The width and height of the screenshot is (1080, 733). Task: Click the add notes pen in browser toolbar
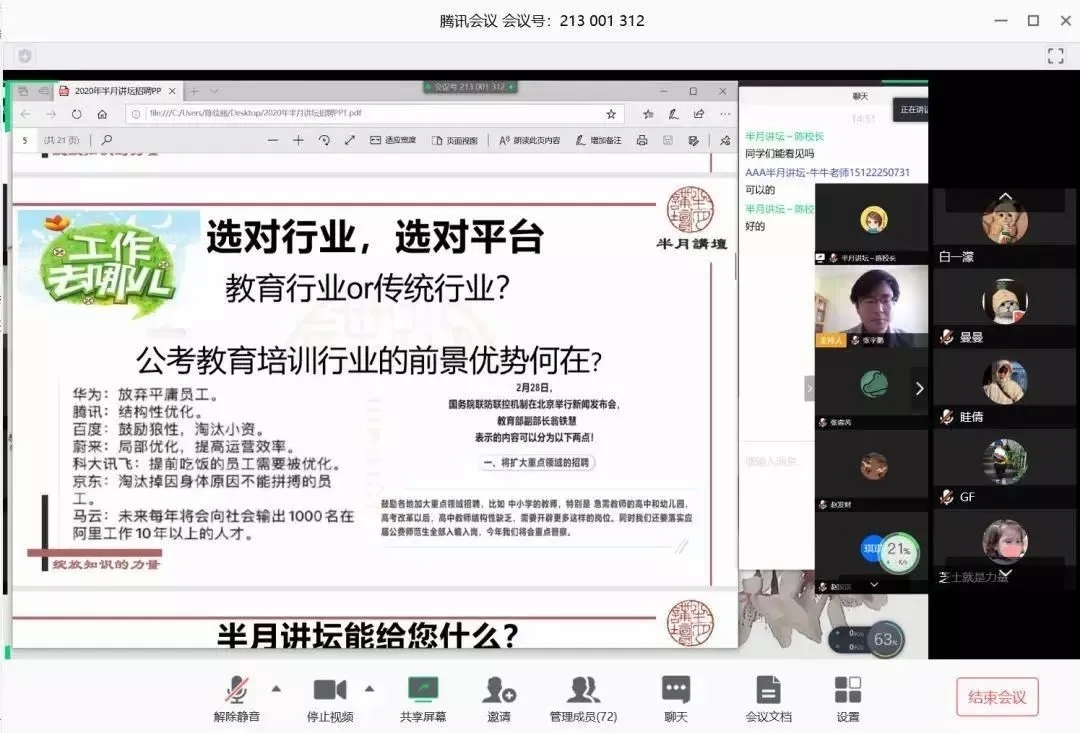pos(674,114)
